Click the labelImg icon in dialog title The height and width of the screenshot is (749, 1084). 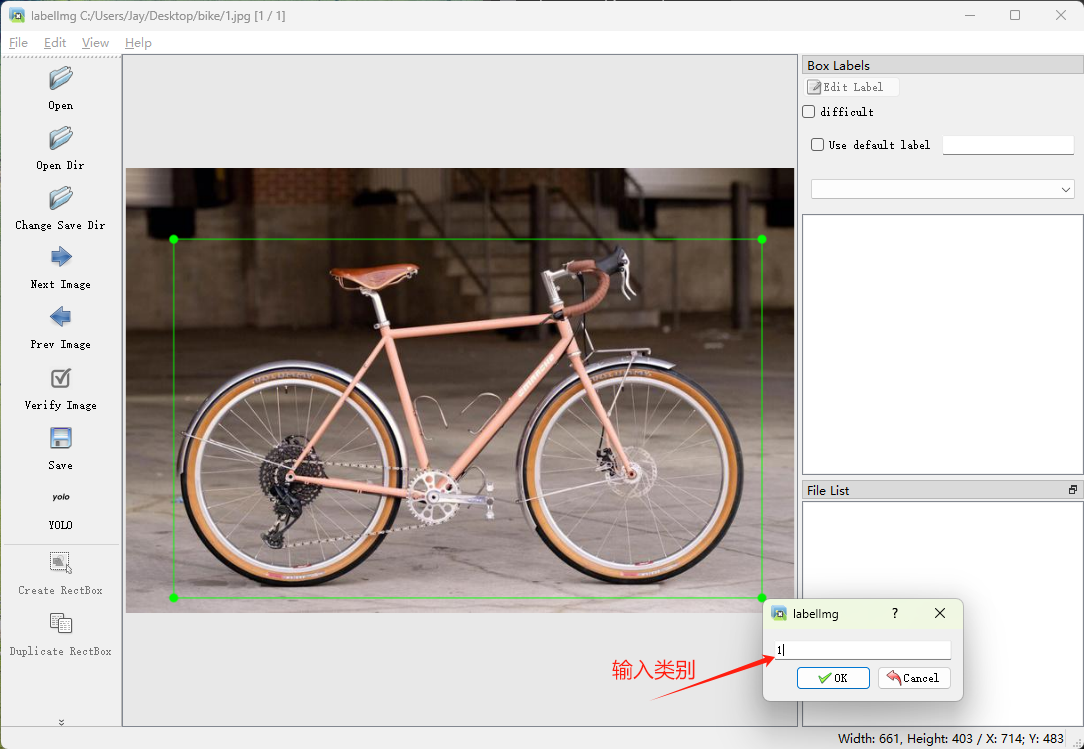click(x=779, y=613)
